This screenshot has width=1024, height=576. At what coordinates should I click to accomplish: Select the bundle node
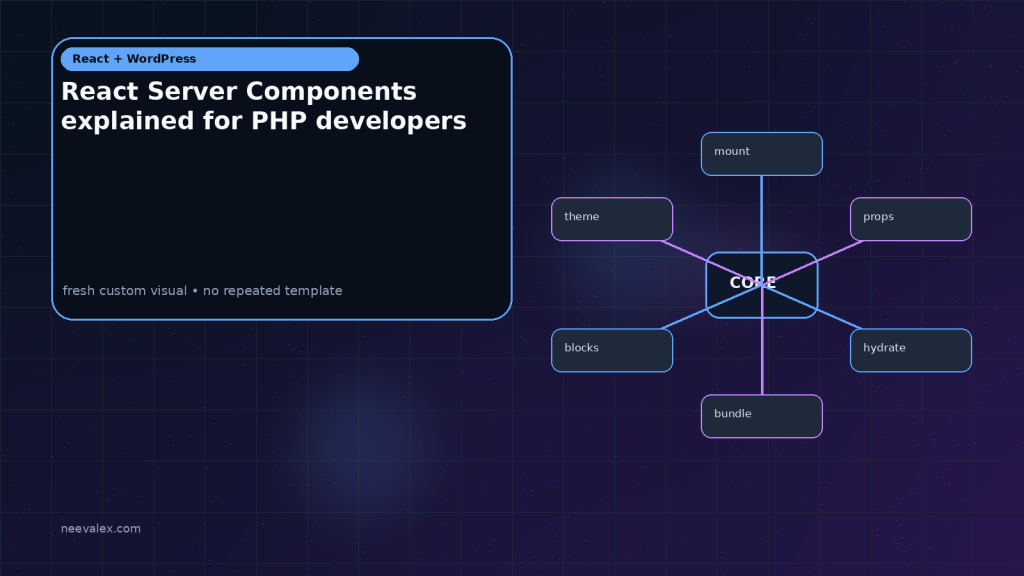(761, 416)
